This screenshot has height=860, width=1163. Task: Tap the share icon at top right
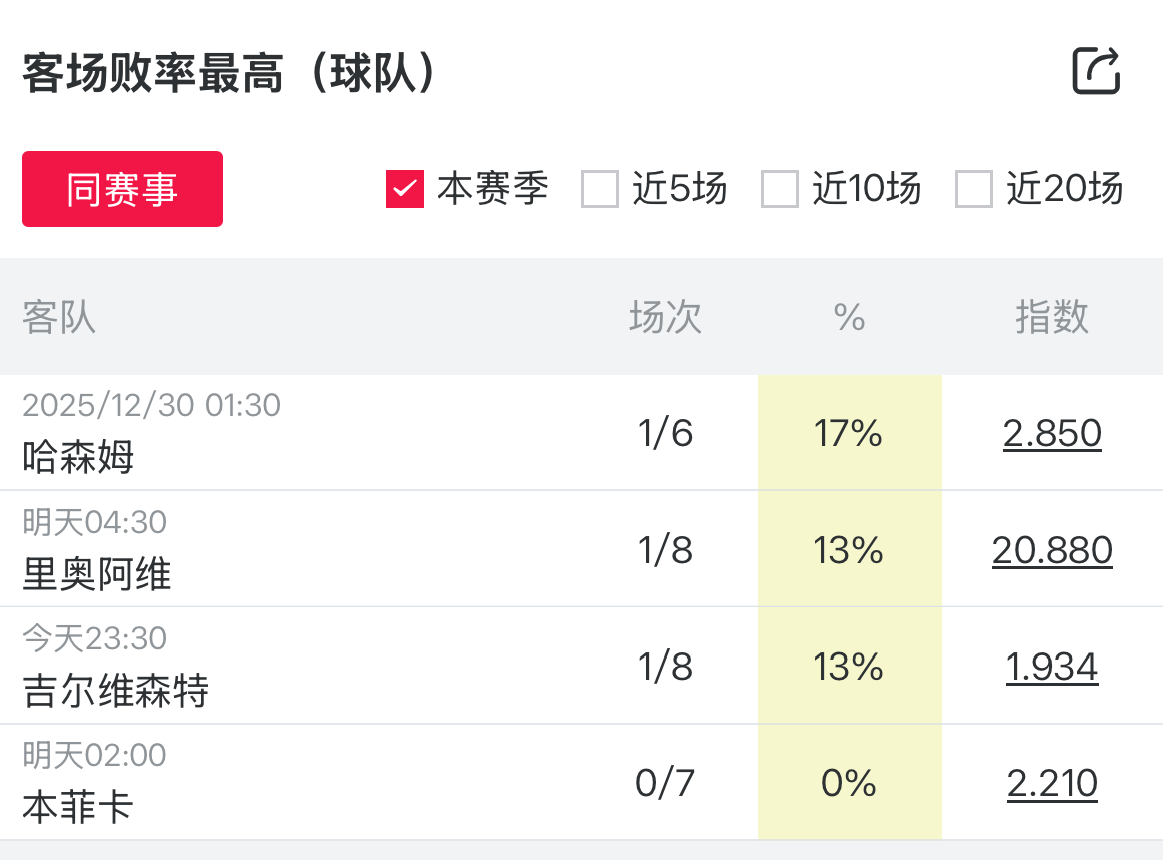(x=1096, y=71)
